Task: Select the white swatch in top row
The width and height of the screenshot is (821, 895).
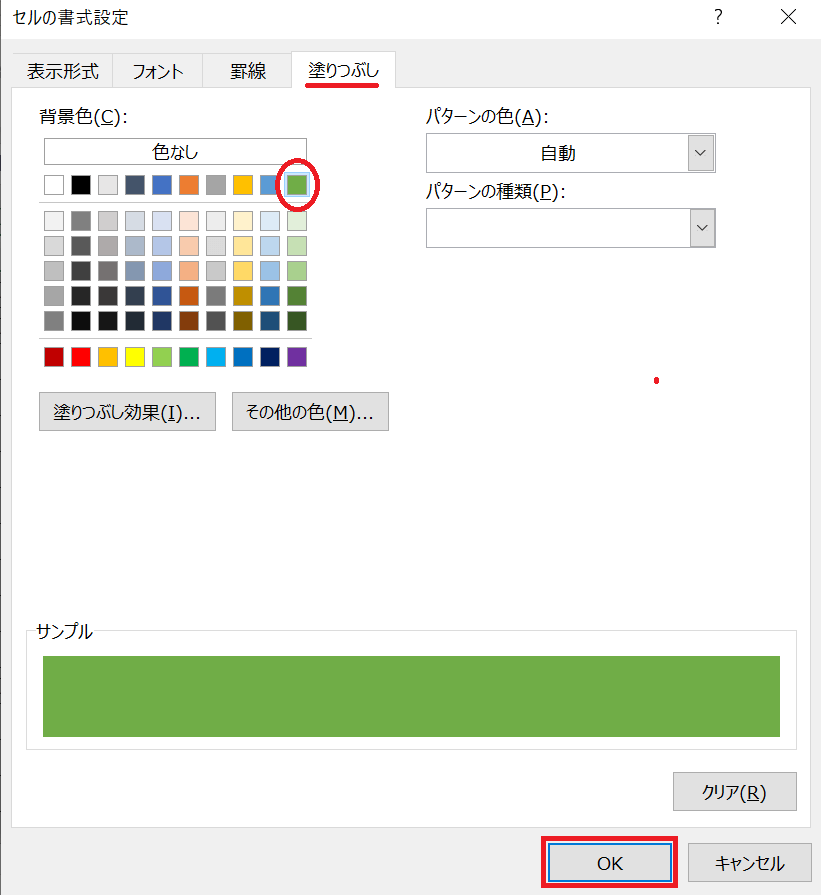Action: pyautogui.click(x=54, y=185)
